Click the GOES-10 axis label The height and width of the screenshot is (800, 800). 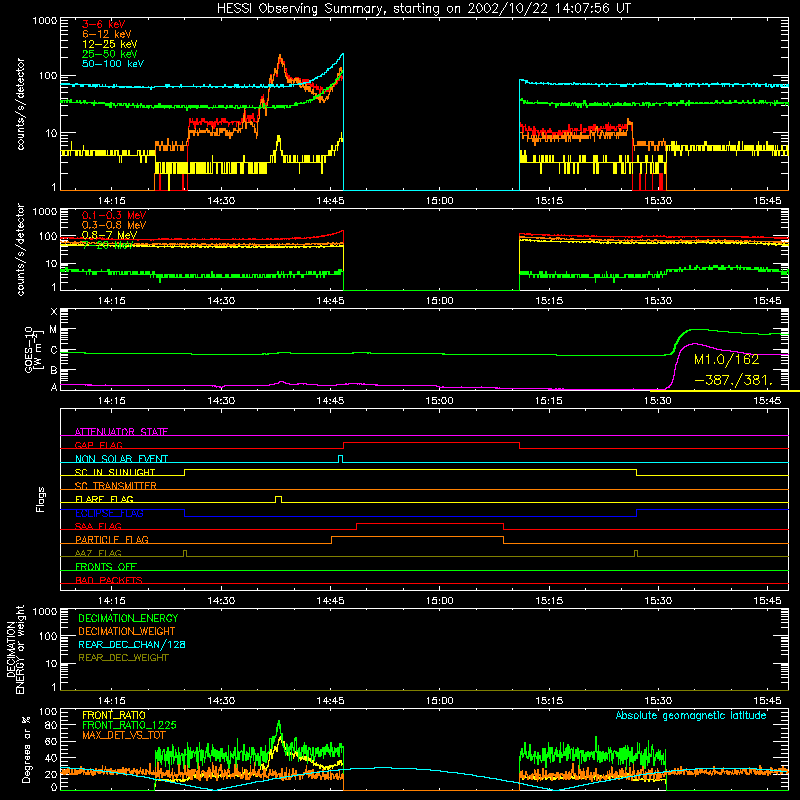click(x=32, y=349)
